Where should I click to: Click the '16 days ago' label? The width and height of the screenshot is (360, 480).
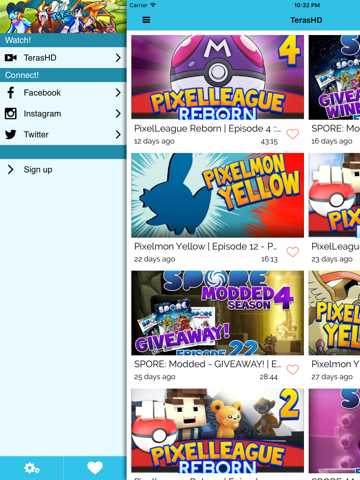pyautogui.click(x=332, y=141)
